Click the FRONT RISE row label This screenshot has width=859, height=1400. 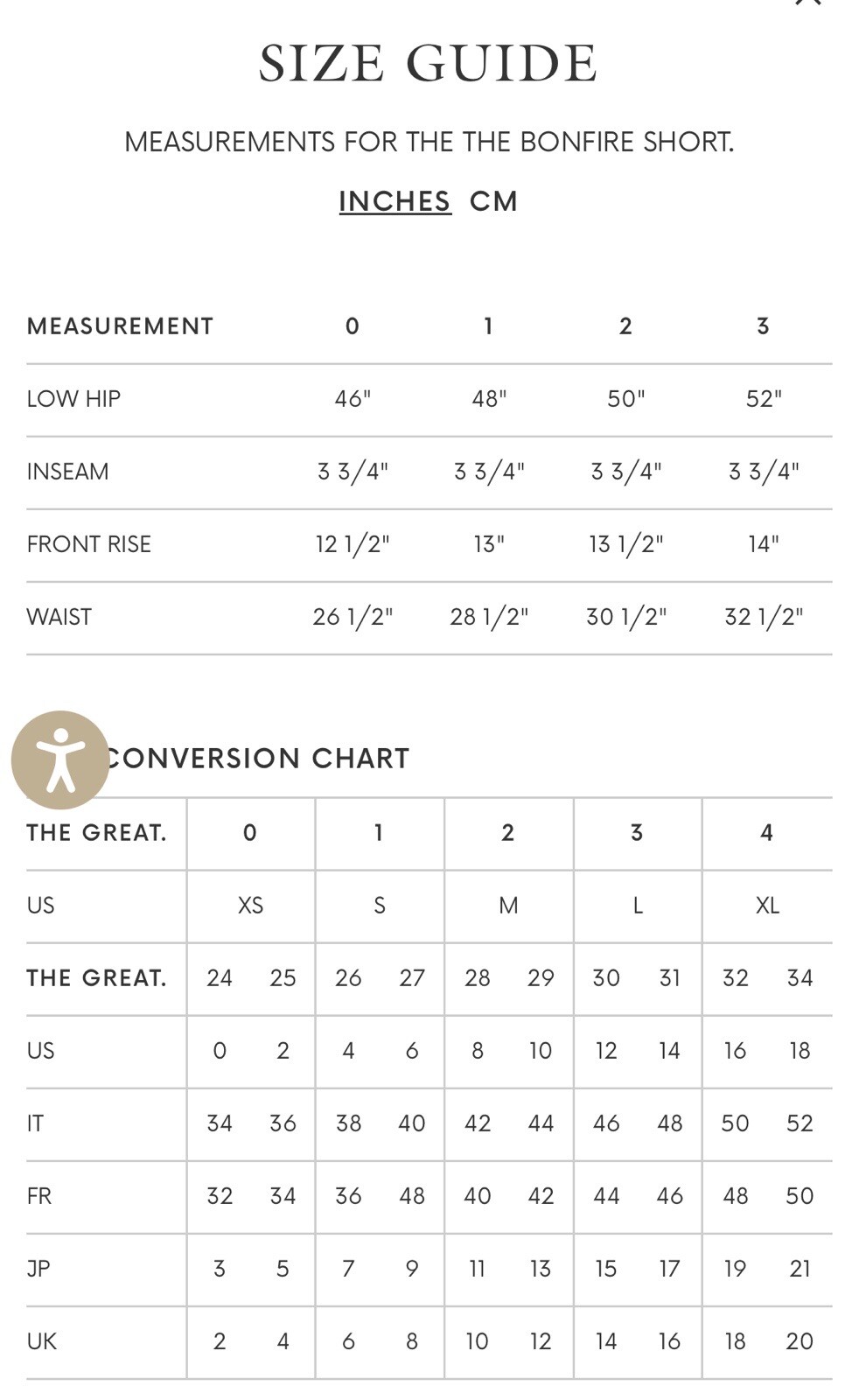88,544
